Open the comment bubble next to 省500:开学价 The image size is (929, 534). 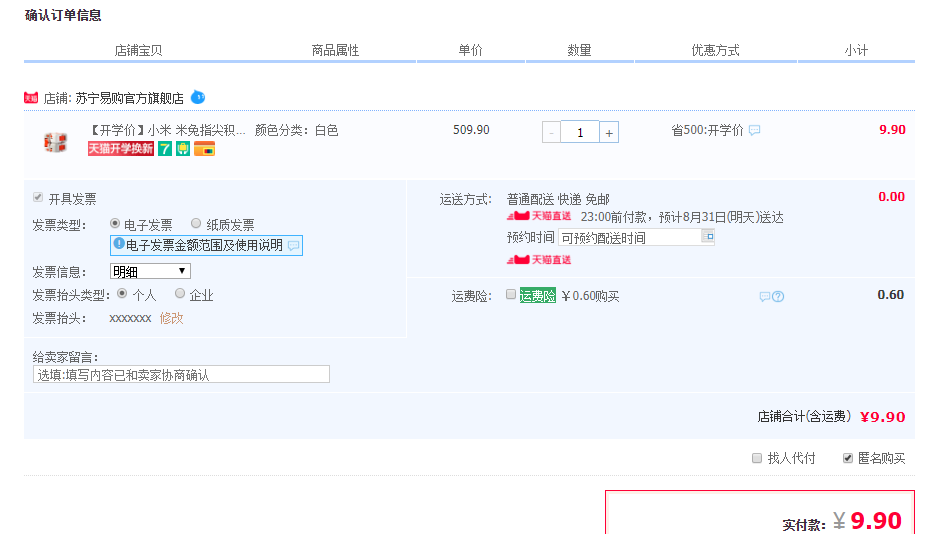[x=754, y=130]
